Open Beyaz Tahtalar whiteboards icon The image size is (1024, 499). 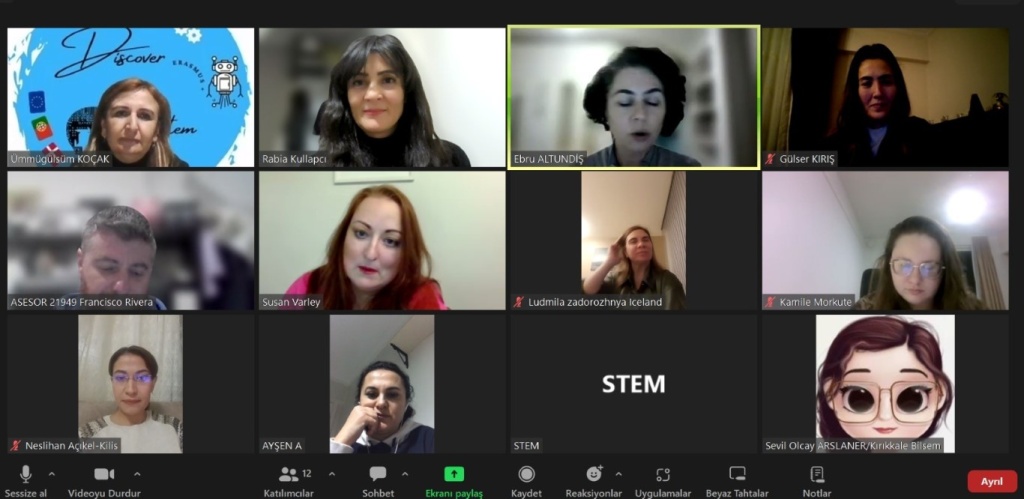737,474
